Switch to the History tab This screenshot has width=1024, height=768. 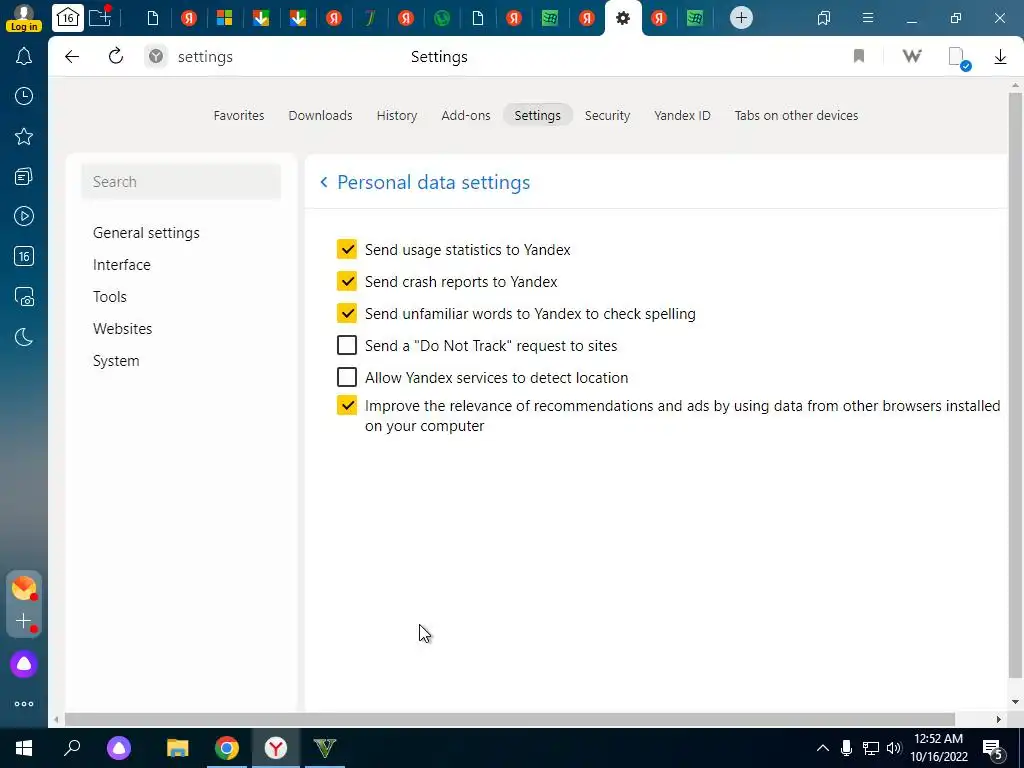[x=397, y=116]
